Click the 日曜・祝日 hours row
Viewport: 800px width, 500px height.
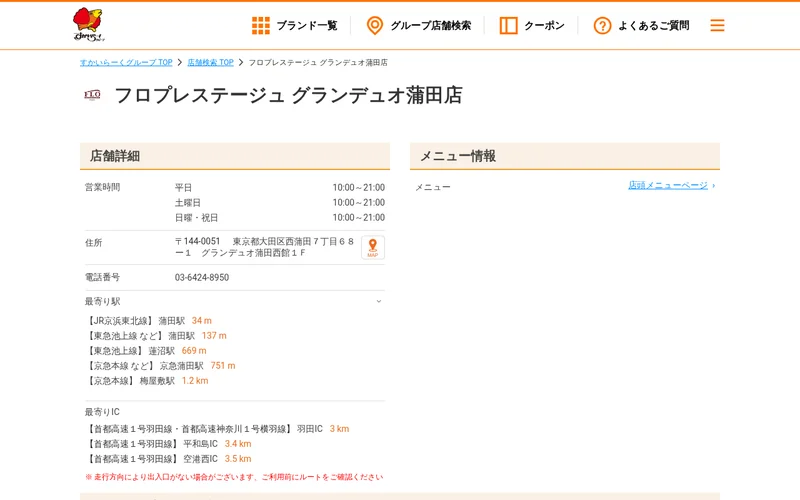coord(280,218)
